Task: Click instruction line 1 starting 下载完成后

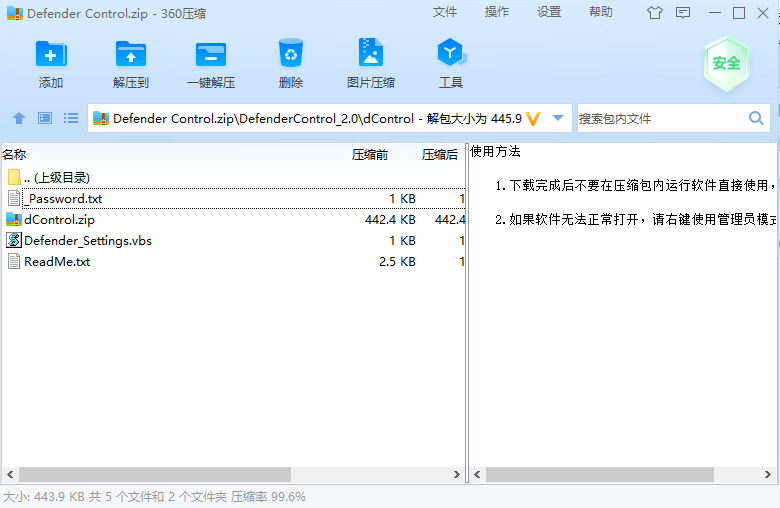Action: (635, 186)
